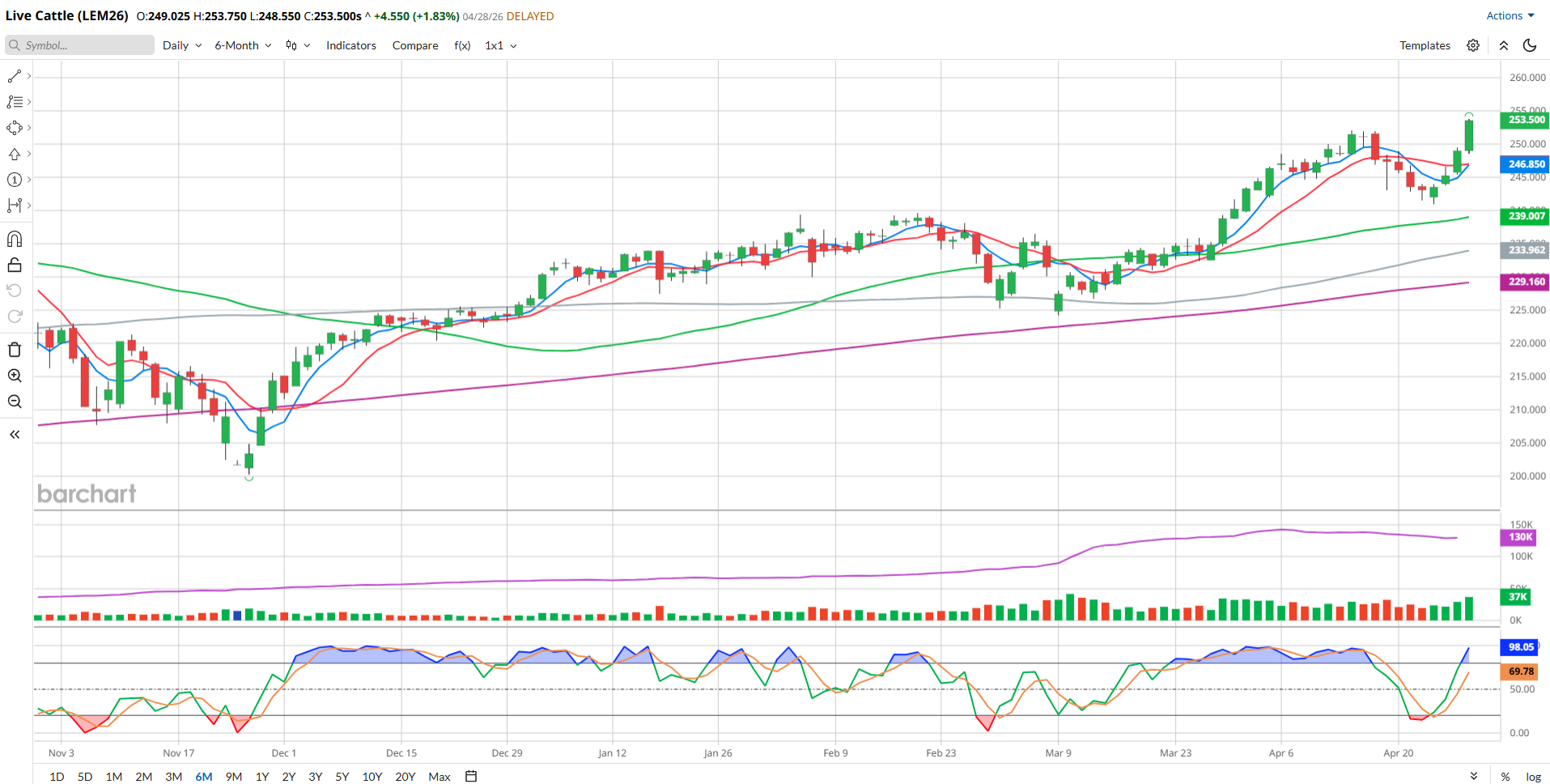Collapse the left drawing toolbar
Image resolution: width=1550 pixels, height=784 pixels.
pyautogui.click(x=15, y=434)
